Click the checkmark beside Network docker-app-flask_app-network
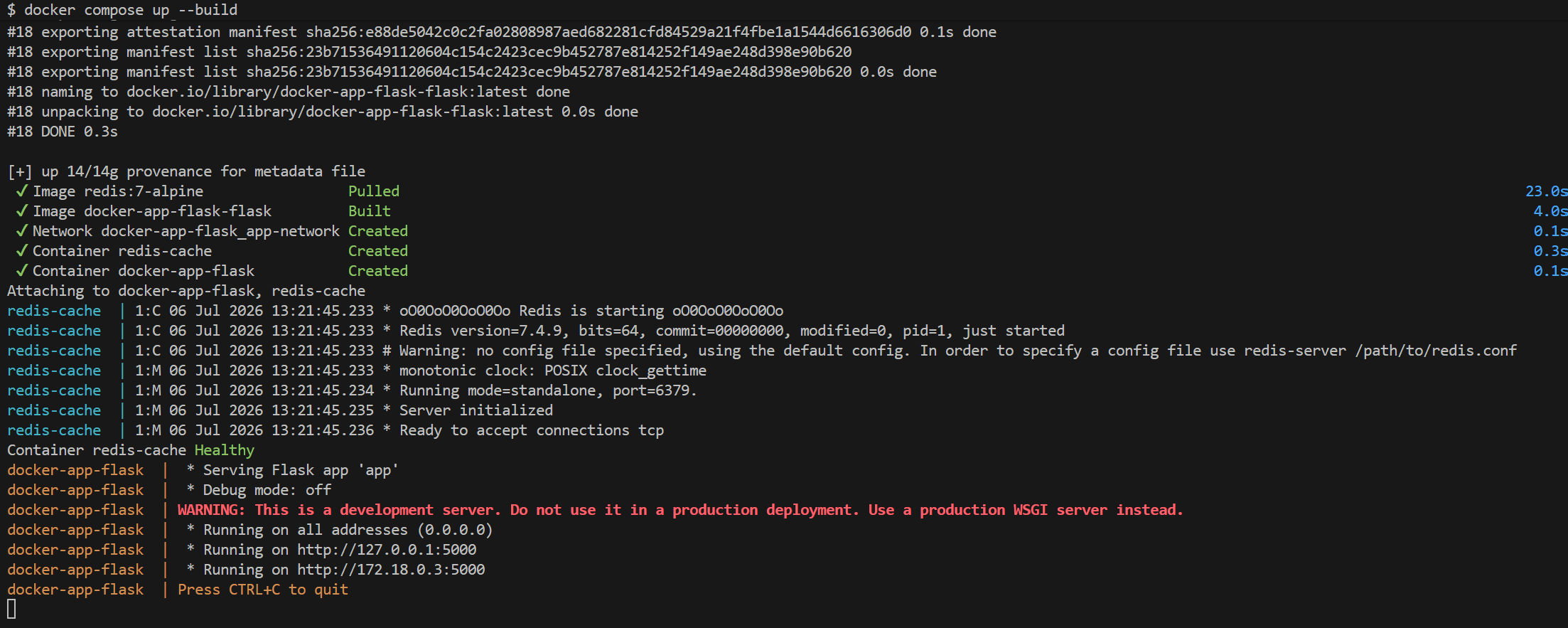 tap(22, 230)
